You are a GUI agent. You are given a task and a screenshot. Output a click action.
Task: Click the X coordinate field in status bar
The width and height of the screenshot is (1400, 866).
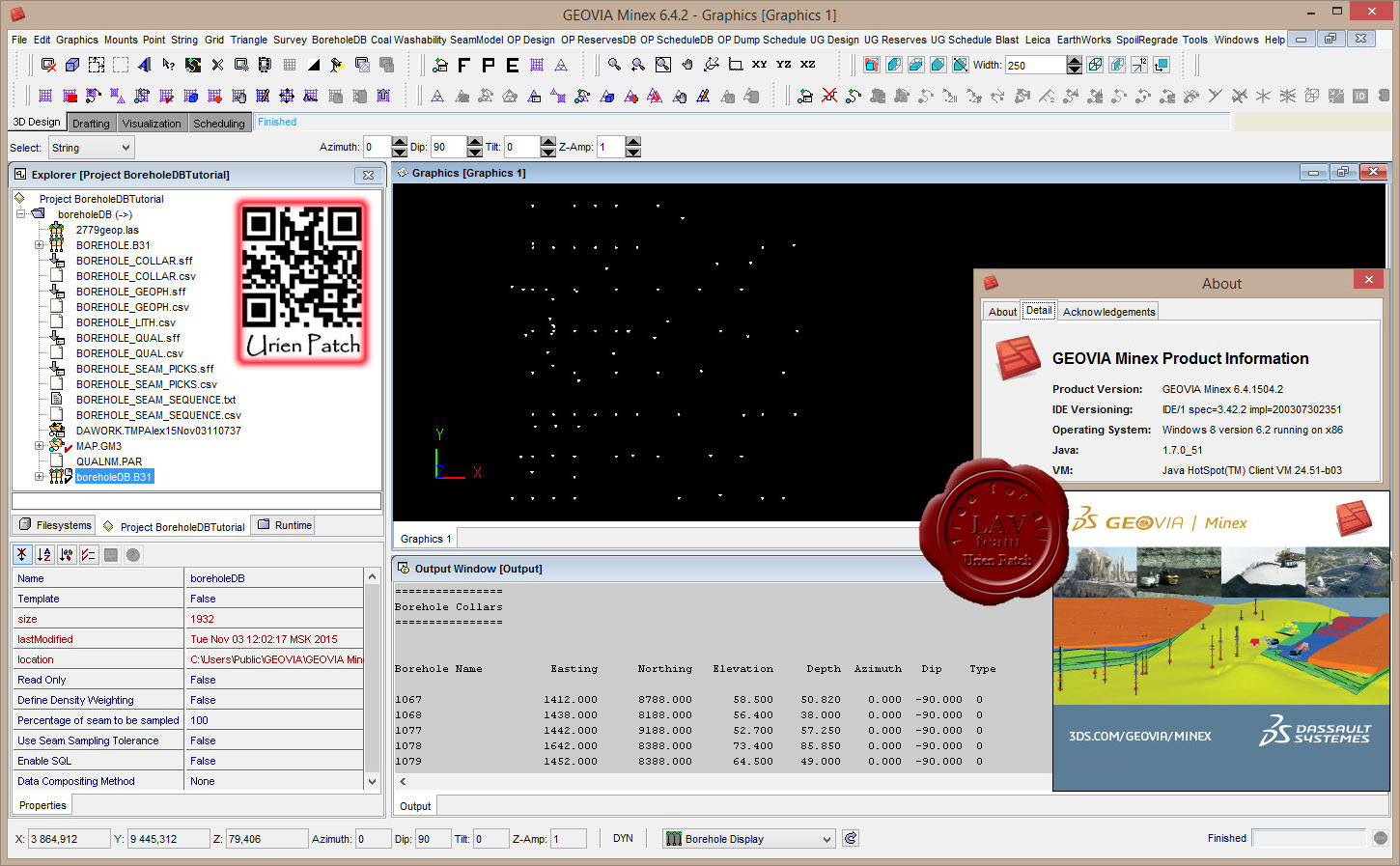click(x=69, y=839)
